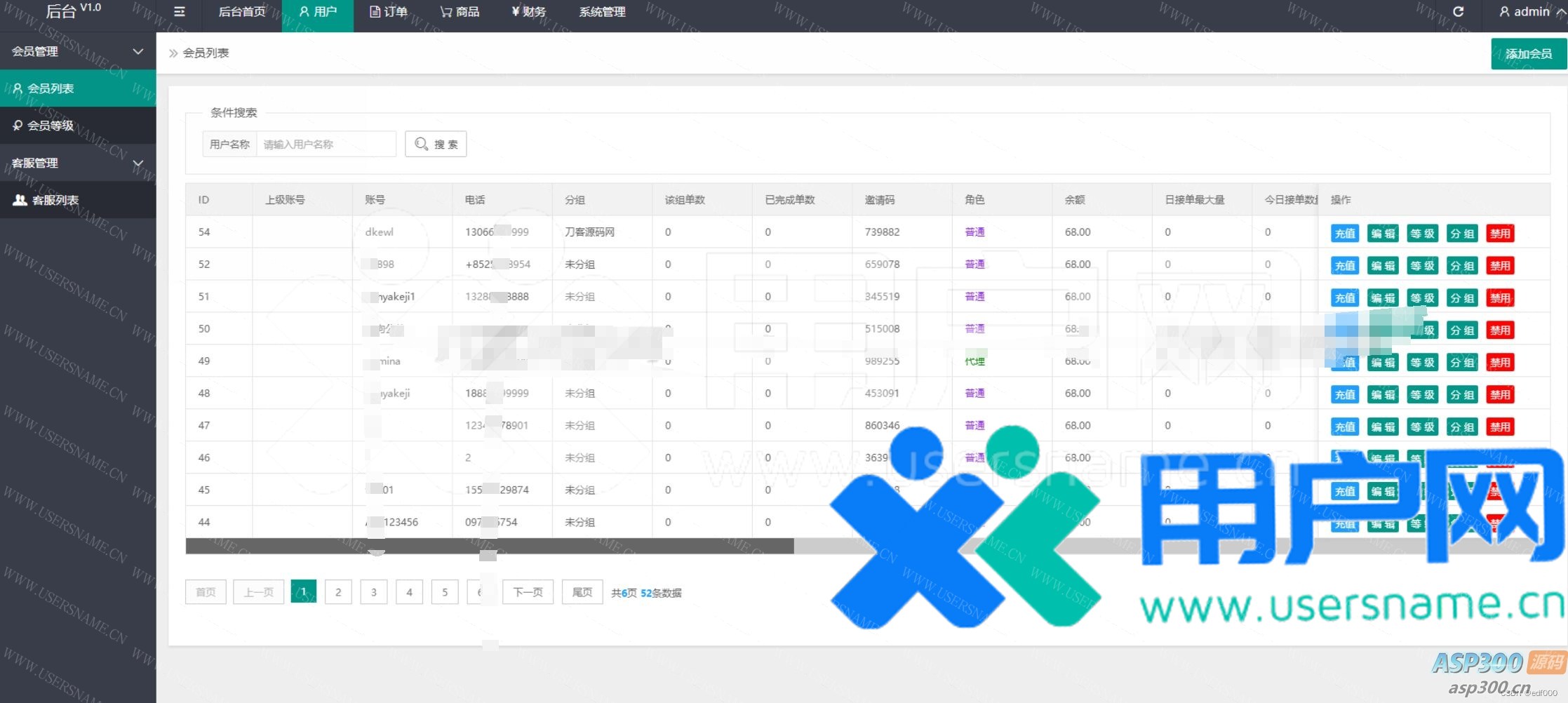Open the 系统管理 top menu
Viewport: 1568px width, 703px height.
pyautogui.click(x=602, y=12)
